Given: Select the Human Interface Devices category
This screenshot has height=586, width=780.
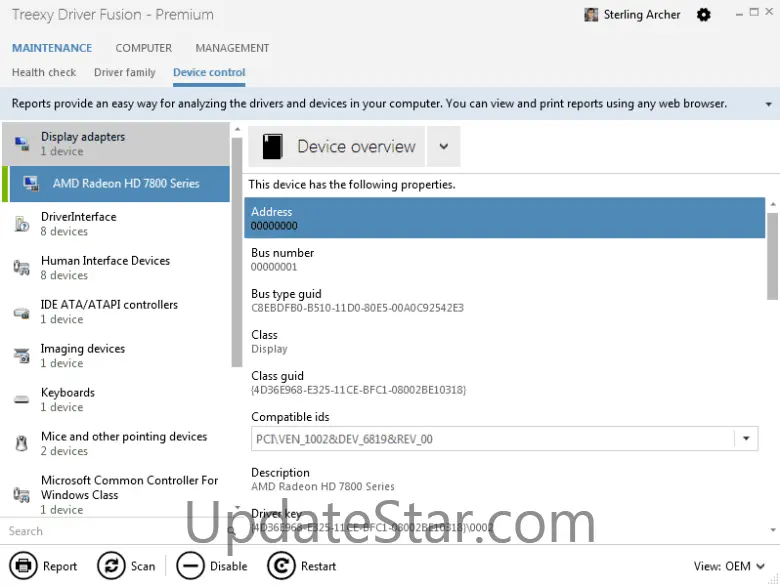Looking at the screenshot, I should click(x=116, y=268).
